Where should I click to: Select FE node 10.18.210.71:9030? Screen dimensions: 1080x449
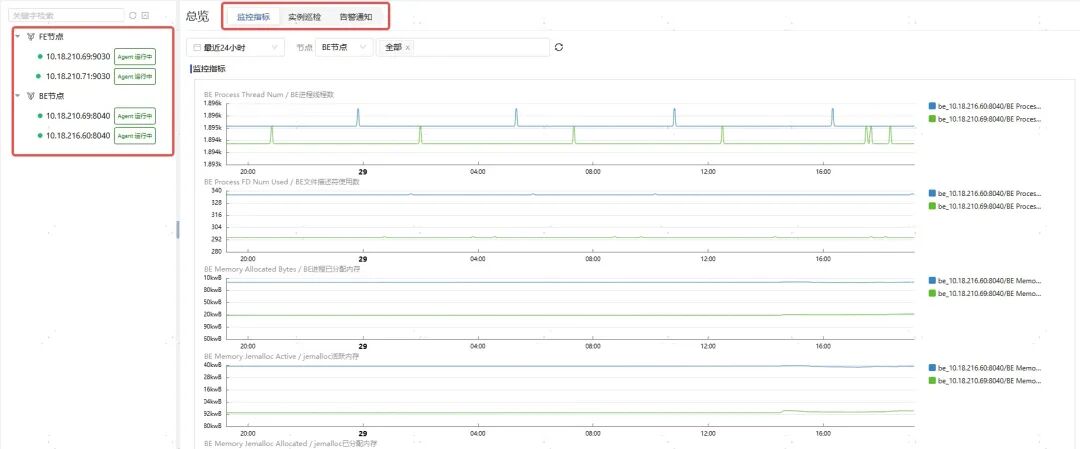78,76
